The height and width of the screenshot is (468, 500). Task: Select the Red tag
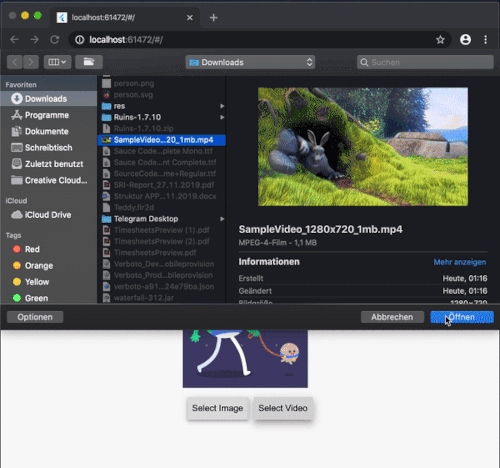point(49,249)
